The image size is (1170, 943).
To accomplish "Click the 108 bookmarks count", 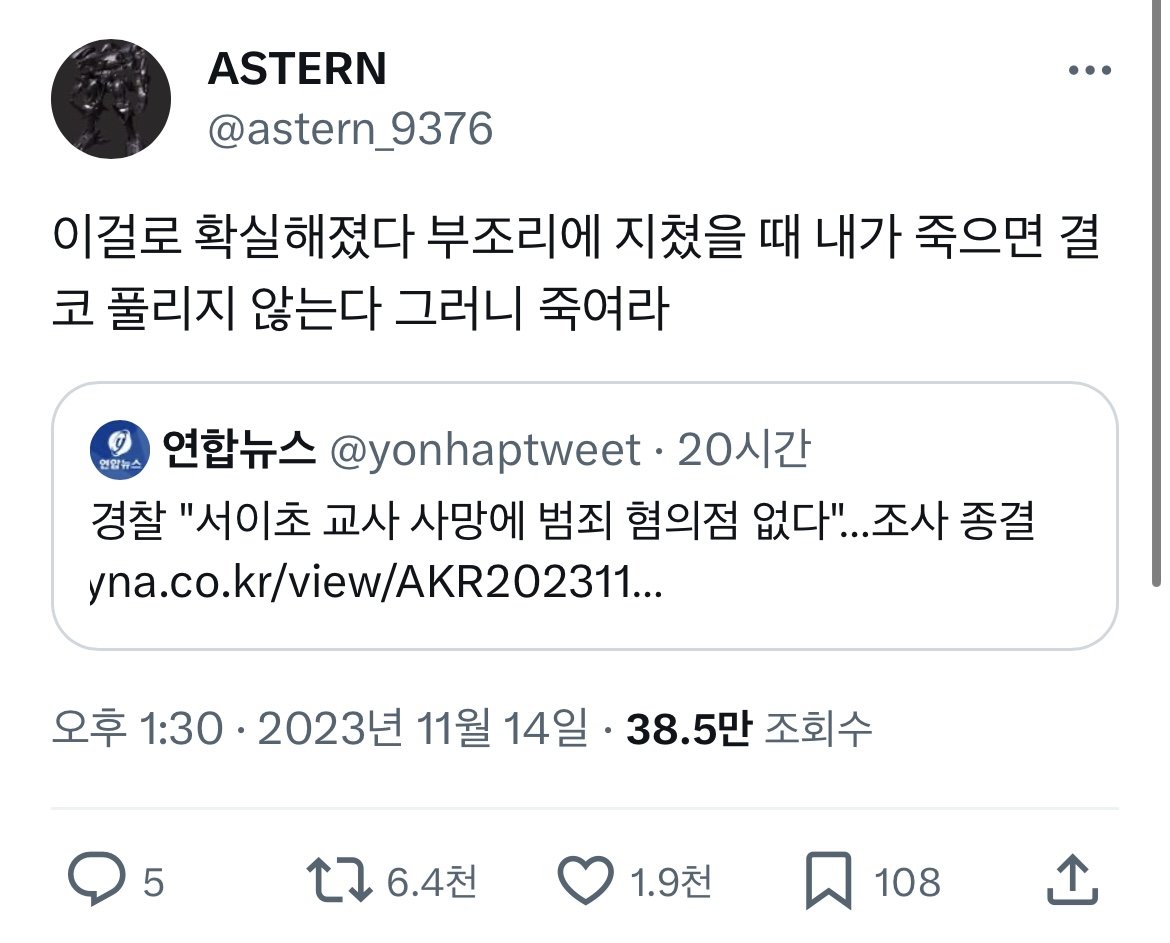I will pos(907,882).
